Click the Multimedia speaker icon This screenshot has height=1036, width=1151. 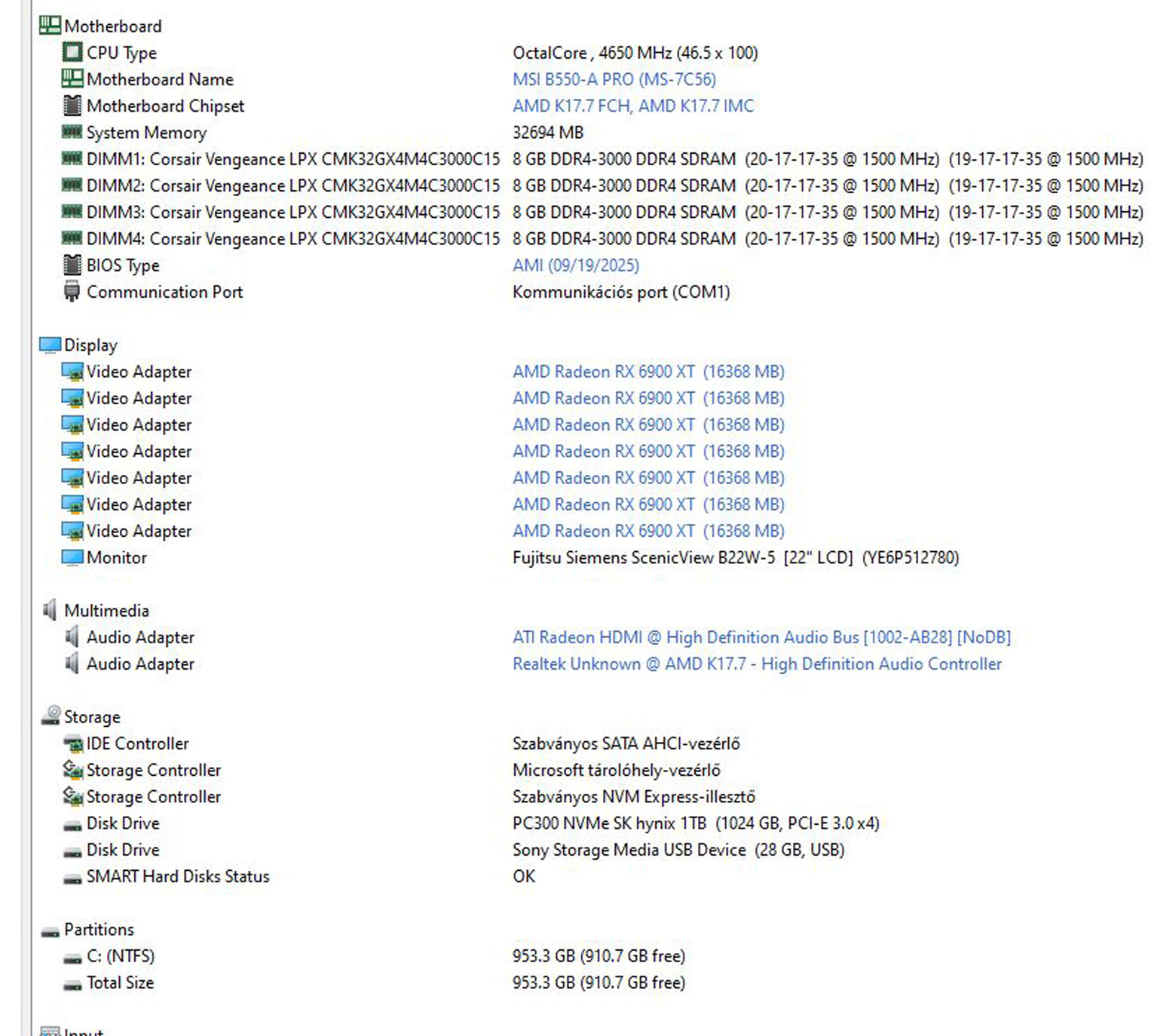click(x=50, y=610)
